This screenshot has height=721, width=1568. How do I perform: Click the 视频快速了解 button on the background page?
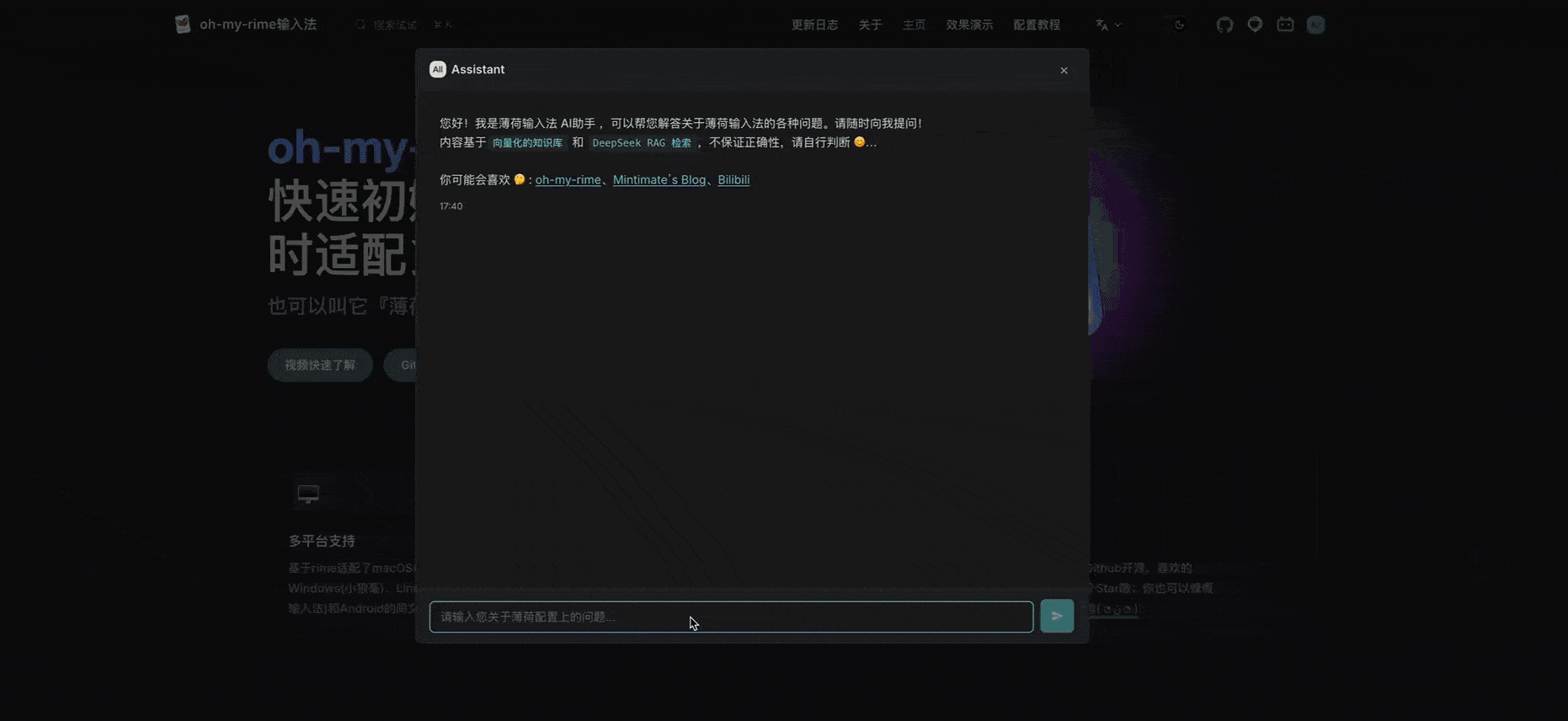tap(320, 365)
